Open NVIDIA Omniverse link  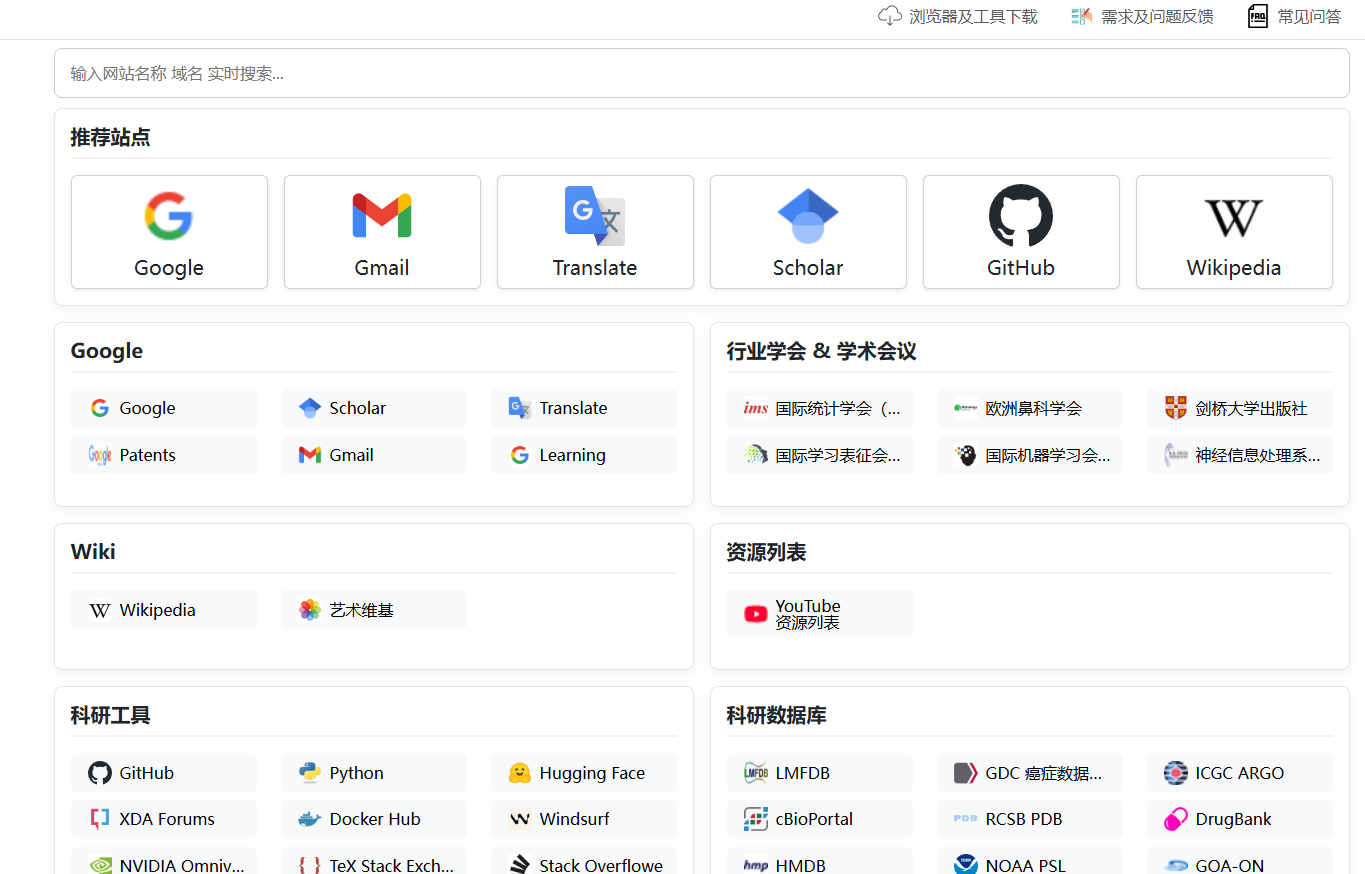[x=164, y=861]
